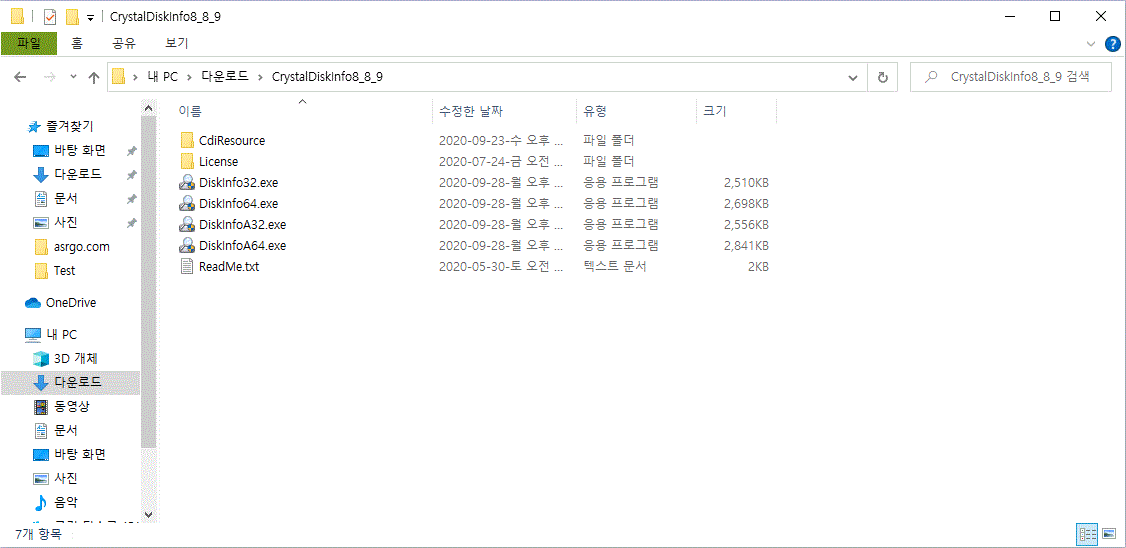Click the CrystalDiskInfo8_8_9 search box

[1012, 78]
